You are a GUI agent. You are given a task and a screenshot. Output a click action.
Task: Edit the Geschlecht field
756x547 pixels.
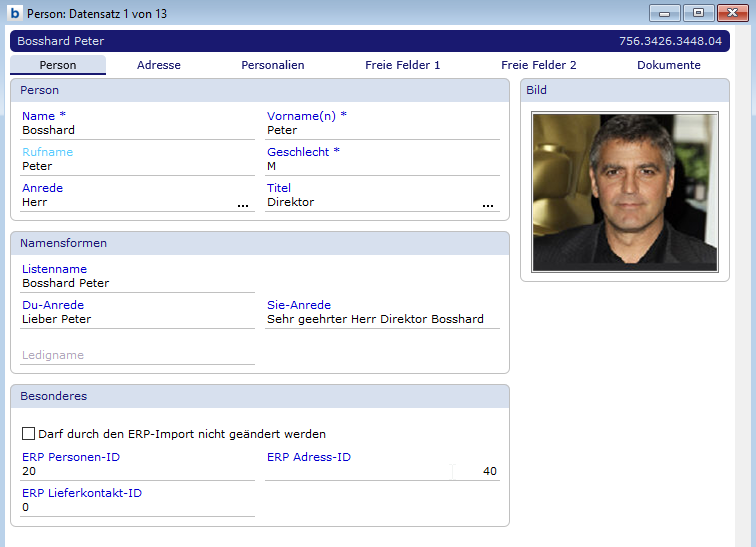pos(382,166)
